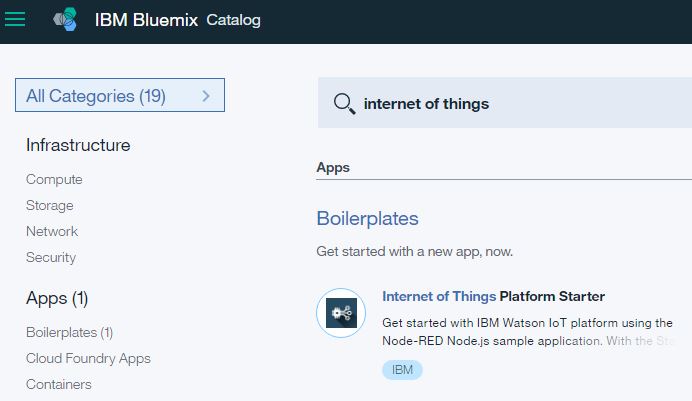Click the 'Get started with a new app, now.' text
Image resolution: width=692 pixels, height=401 pixels.
(414, 251)
